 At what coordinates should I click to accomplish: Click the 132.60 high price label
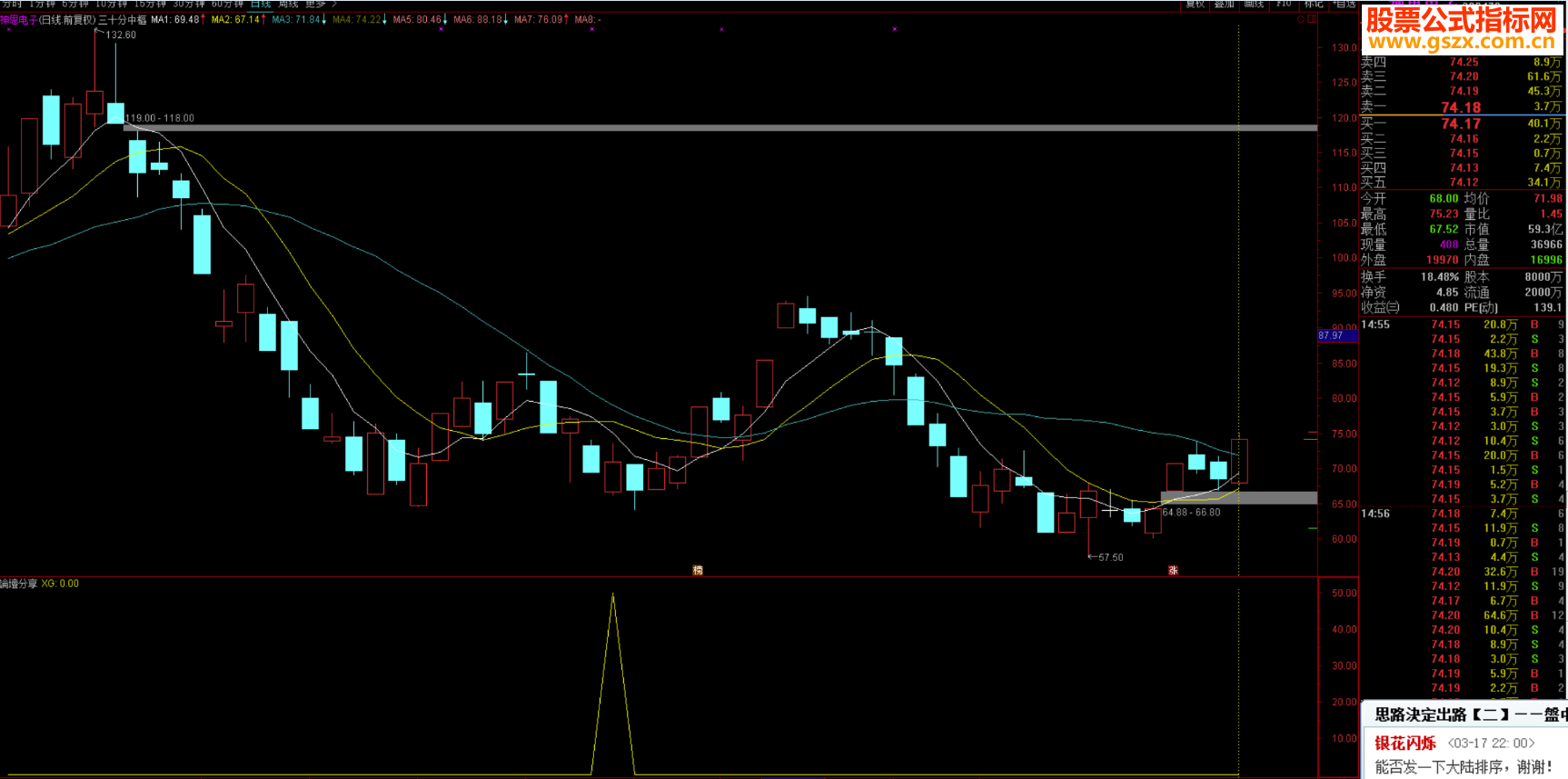tap(121, 35)
